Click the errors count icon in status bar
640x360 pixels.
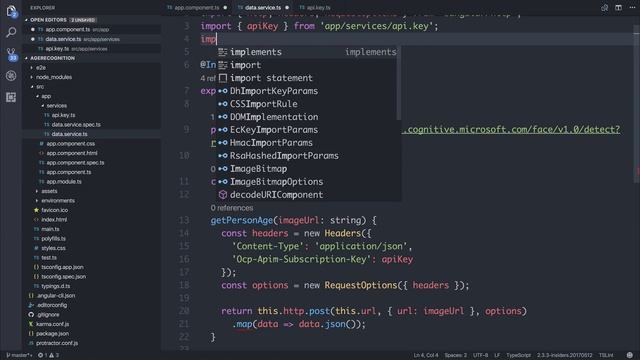pos(40,355)
